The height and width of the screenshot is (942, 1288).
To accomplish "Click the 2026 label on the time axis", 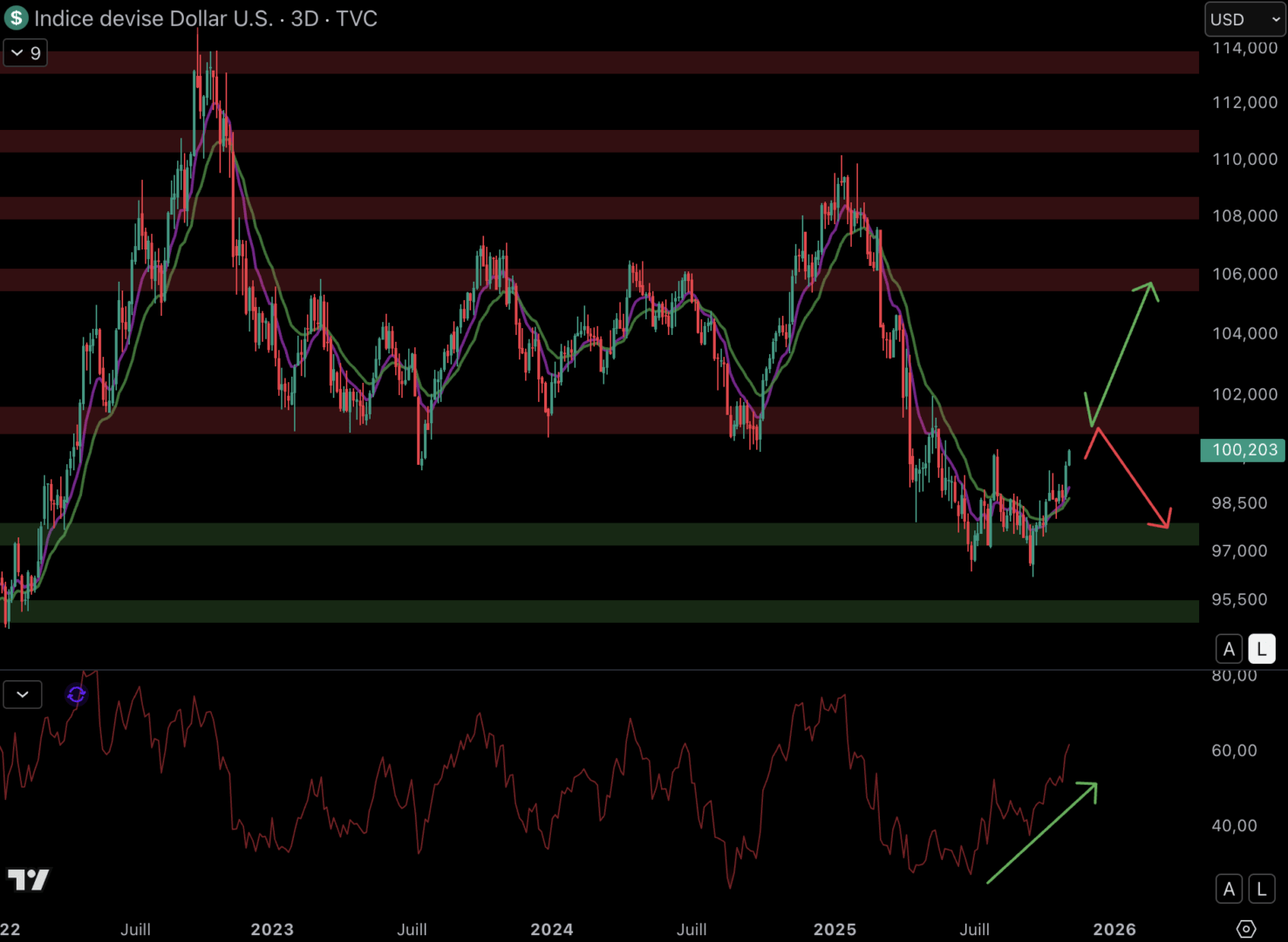I will point(1114,929).
